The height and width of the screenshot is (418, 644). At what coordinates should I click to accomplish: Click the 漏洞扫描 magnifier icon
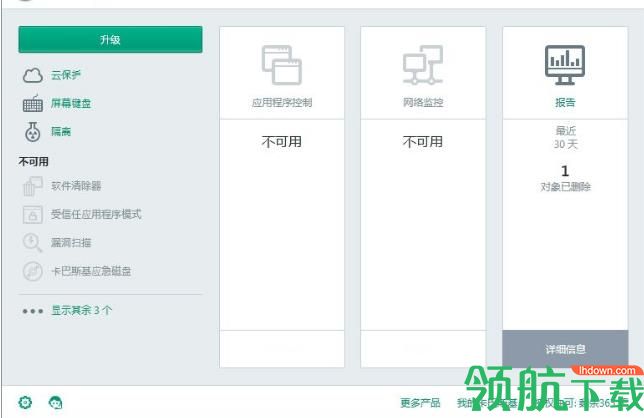tap(32, 243)
